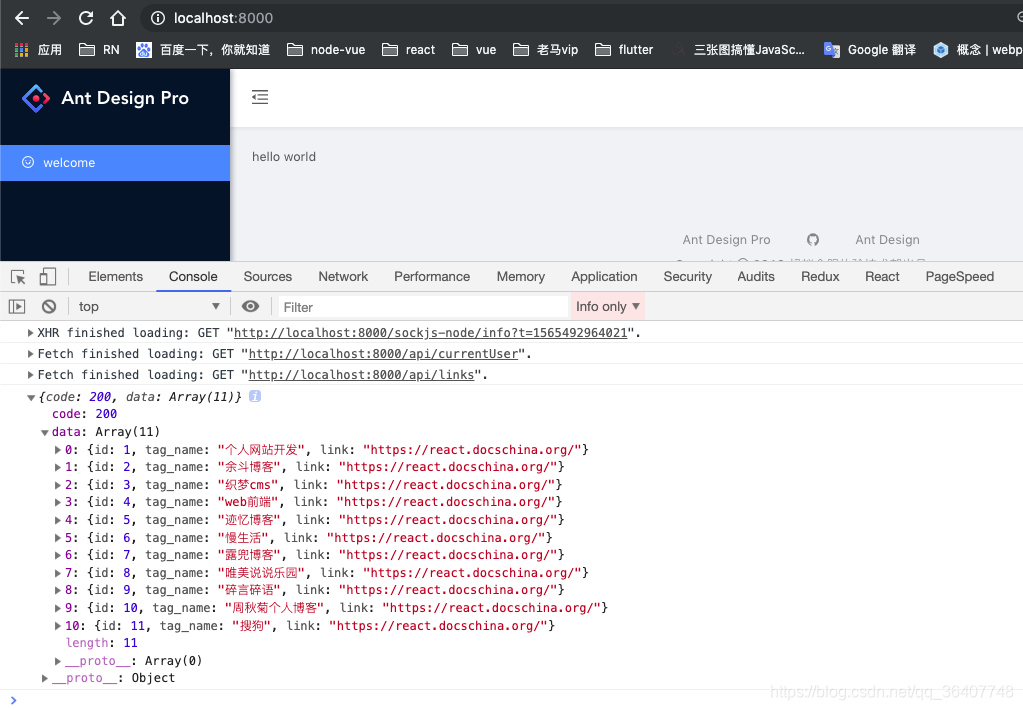Switch to the Application tab
Image resolution: width=1023 pixels, height=710 pixels.
604,277
